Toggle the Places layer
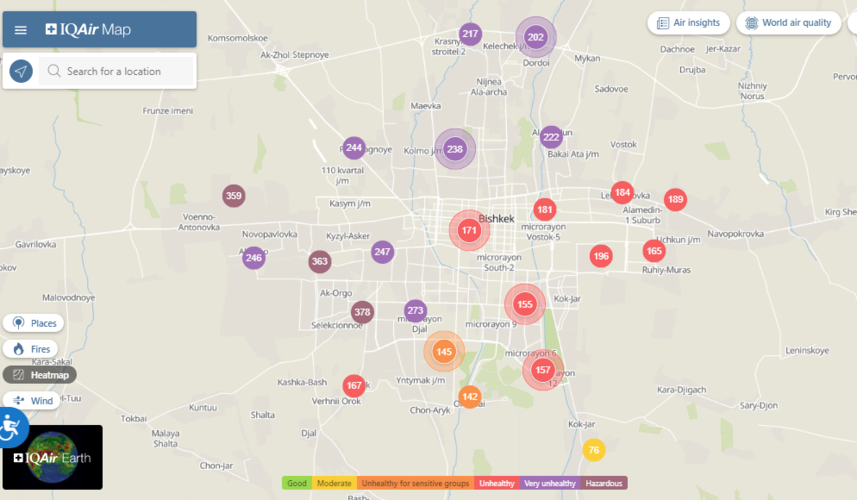Viewport: 857px width, 500px height. pyautogui.click(x=34, y=323)
